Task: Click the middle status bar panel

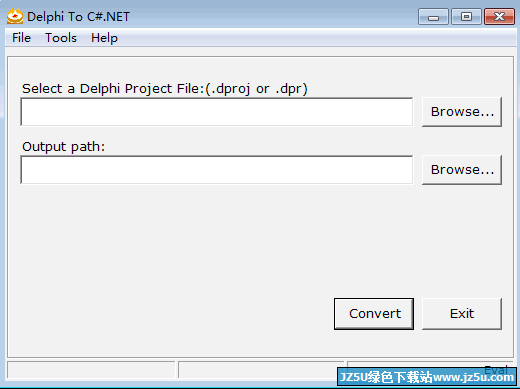Action: coord(261,370)
